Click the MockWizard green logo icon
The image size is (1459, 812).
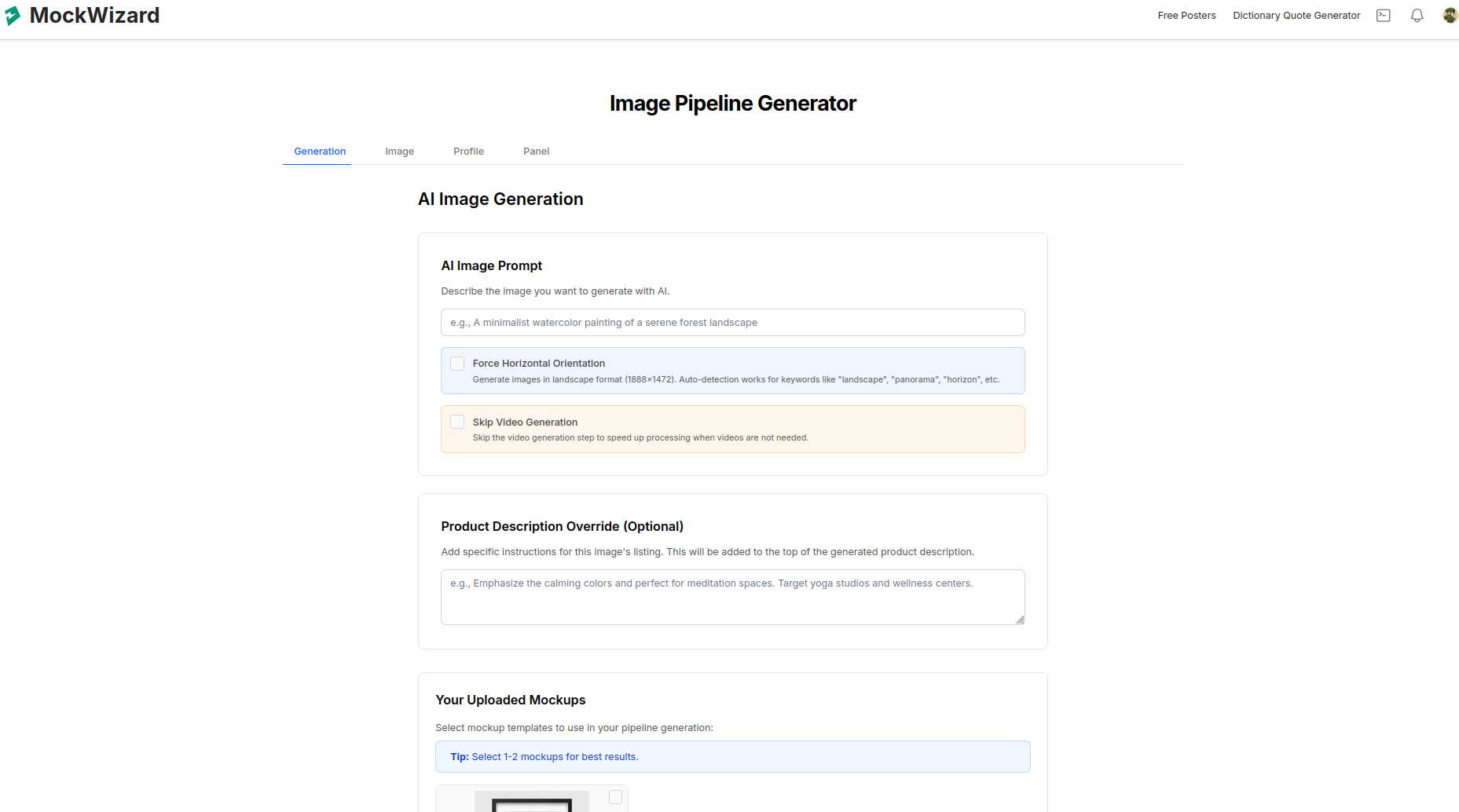point(12,15)
